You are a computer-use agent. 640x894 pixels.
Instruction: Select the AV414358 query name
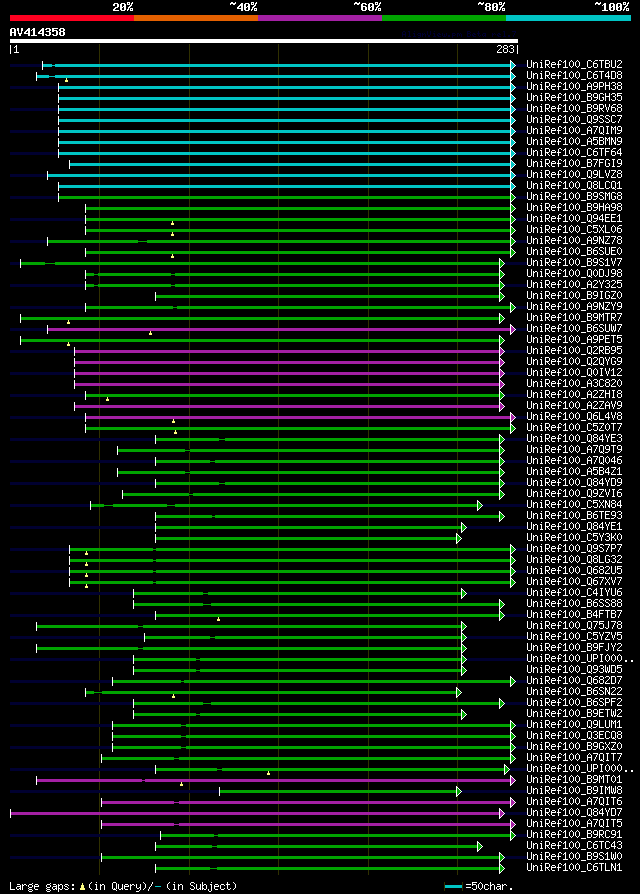click(x=38, y=32)
